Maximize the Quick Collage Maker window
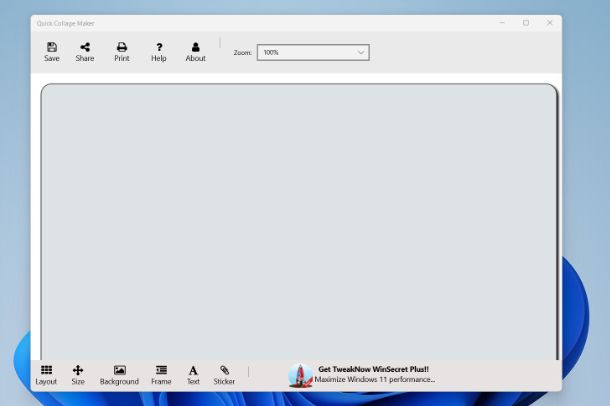This screenshot has height=406, width=610. [x=526, y=23]
